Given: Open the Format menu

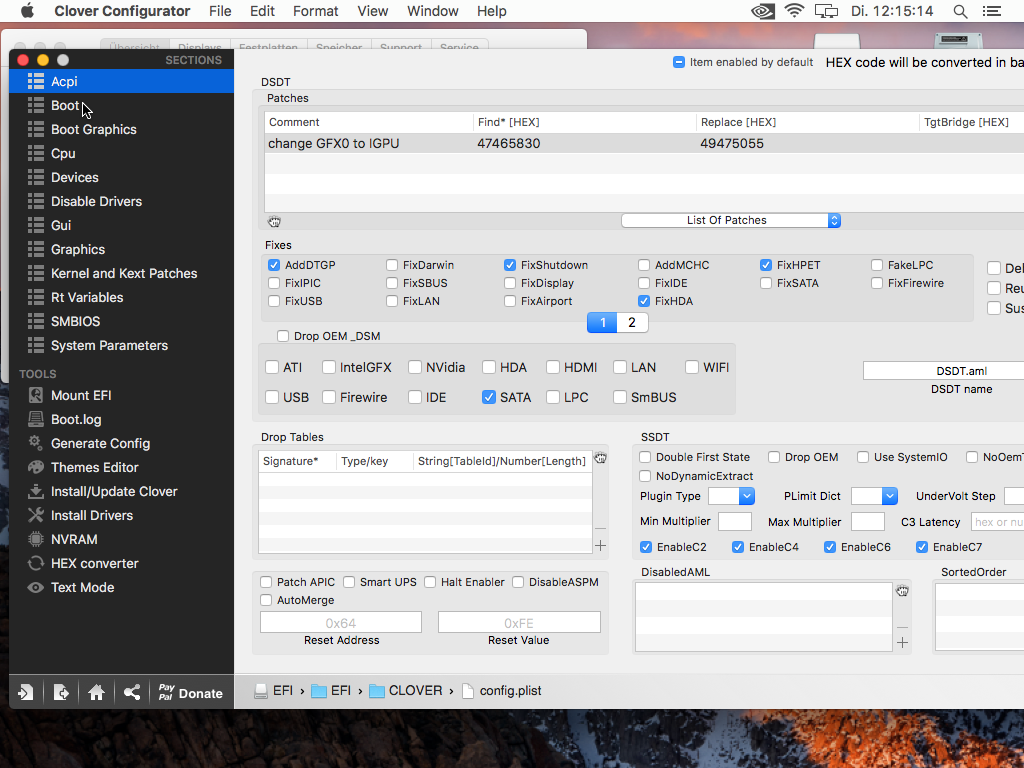Looking at the screenshot, I should tap(315, 11).
